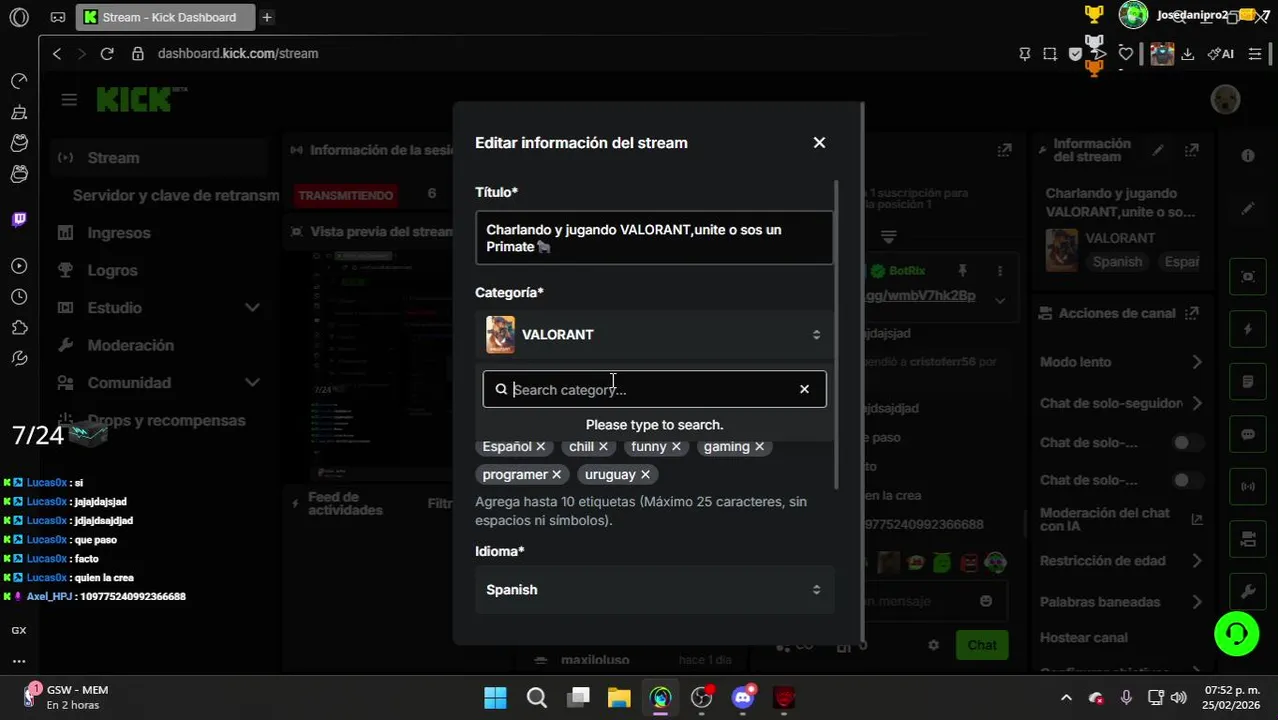Click the document icon in right rail
Image resolution: width=1278 pixels, height=720 pixels.
pyautogui.click(x=1248, y=382)
